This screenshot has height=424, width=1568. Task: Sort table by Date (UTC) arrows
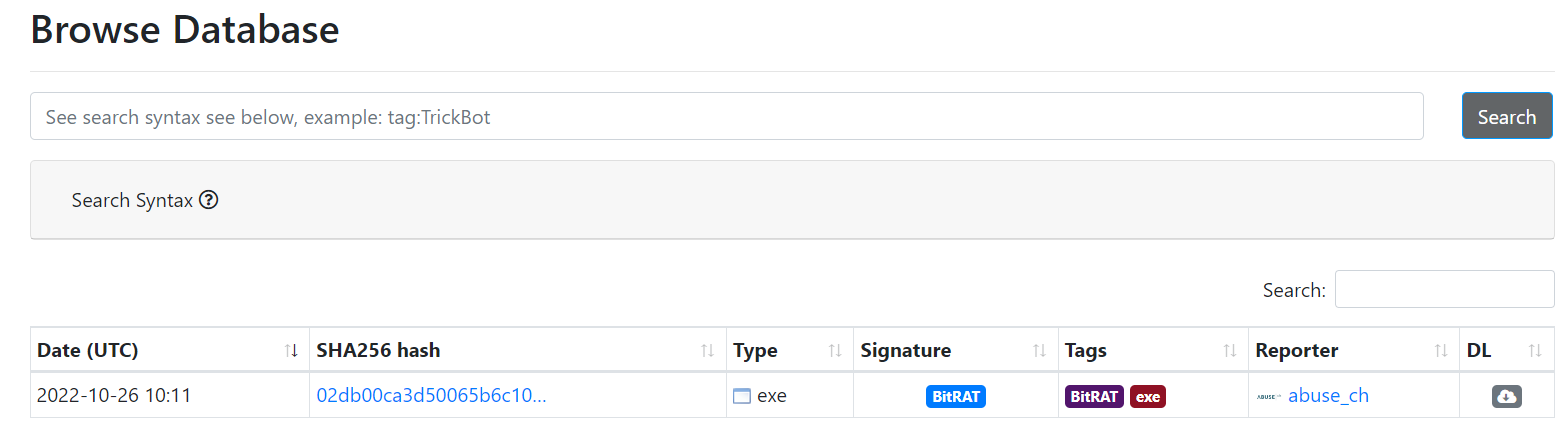[291, 350]
